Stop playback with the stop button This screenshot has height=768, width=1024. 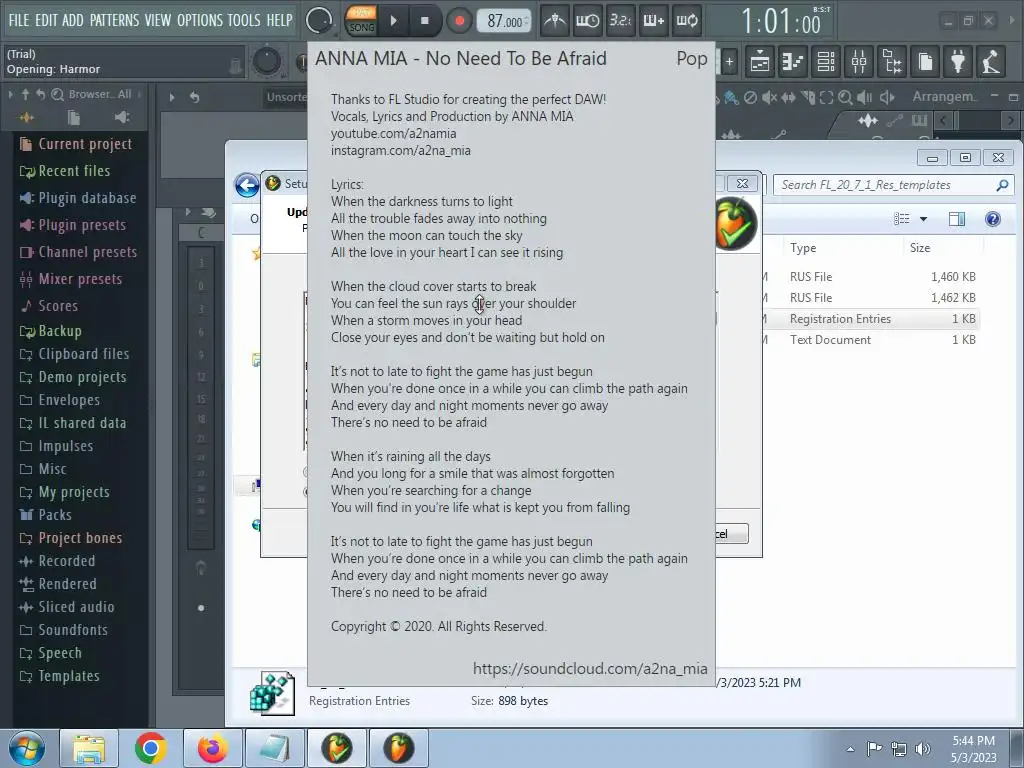[424, 21]
